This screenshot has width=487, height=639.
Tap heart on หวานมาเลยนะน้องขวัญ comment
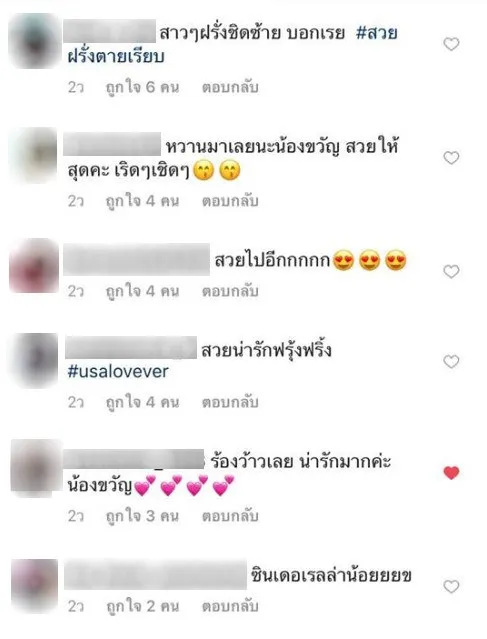(451, 158)
